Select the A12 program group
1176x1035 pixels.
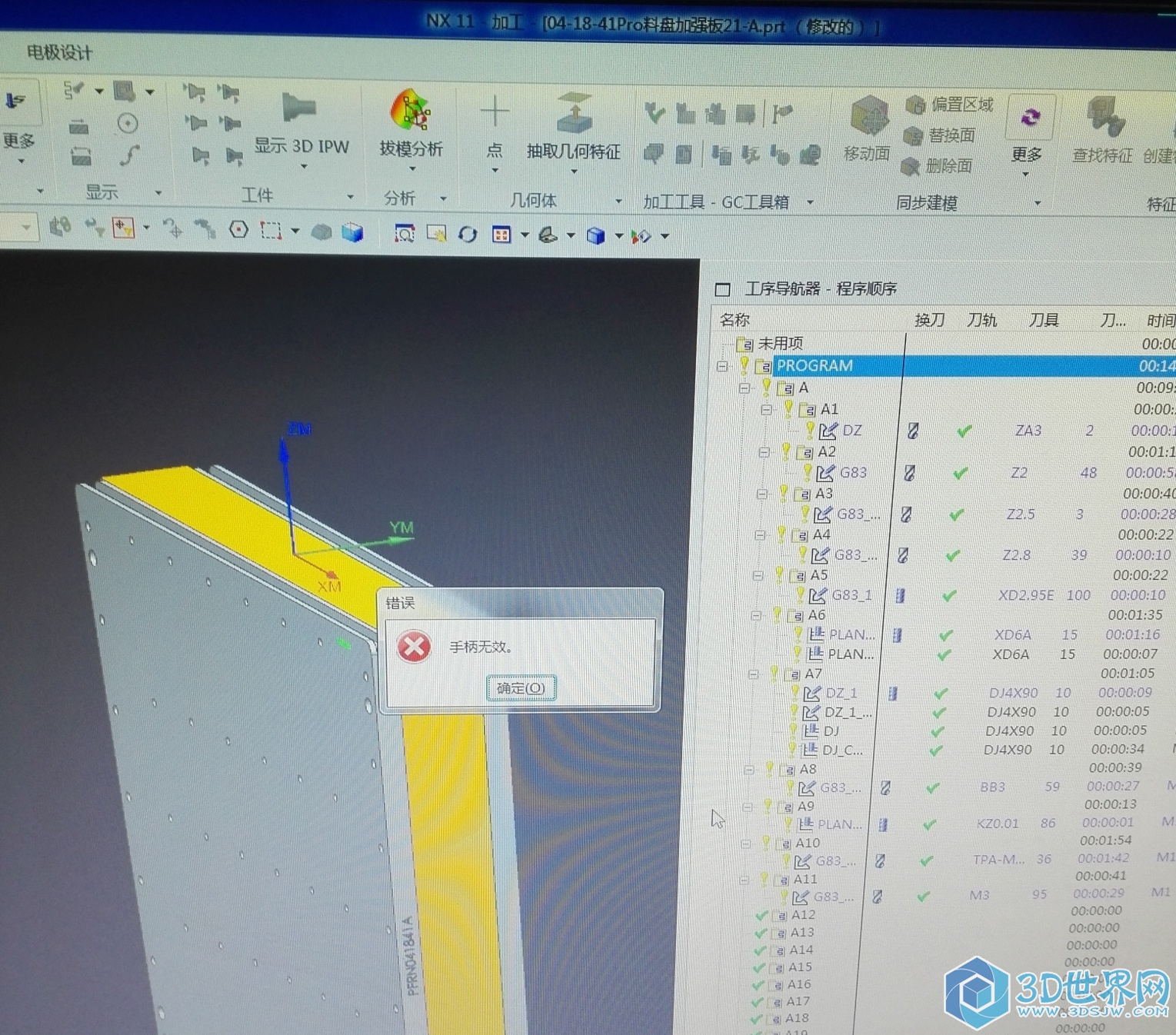(x=803, y=914)
